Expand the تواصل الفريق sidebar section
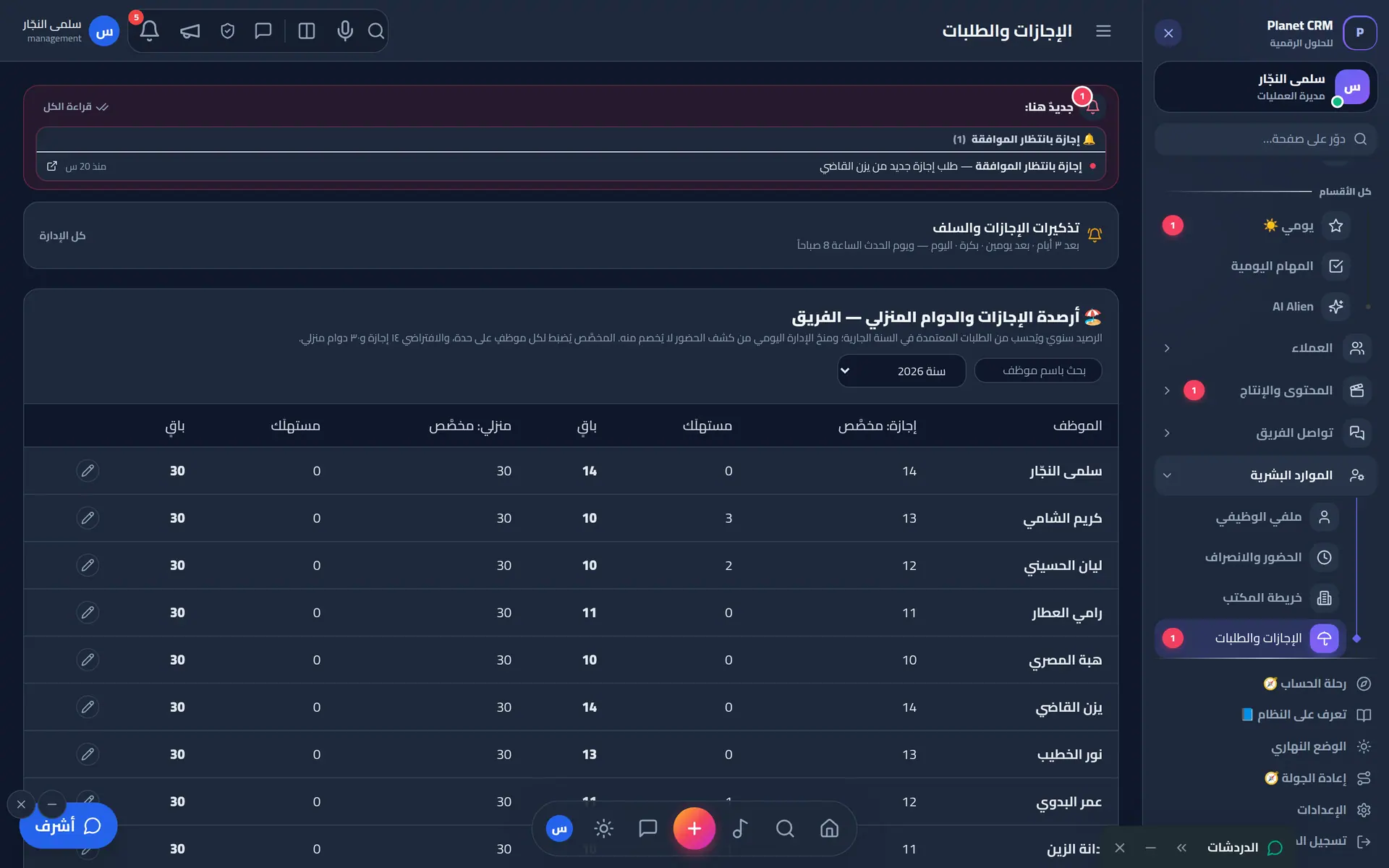1389x868 pixels. 1266,433
